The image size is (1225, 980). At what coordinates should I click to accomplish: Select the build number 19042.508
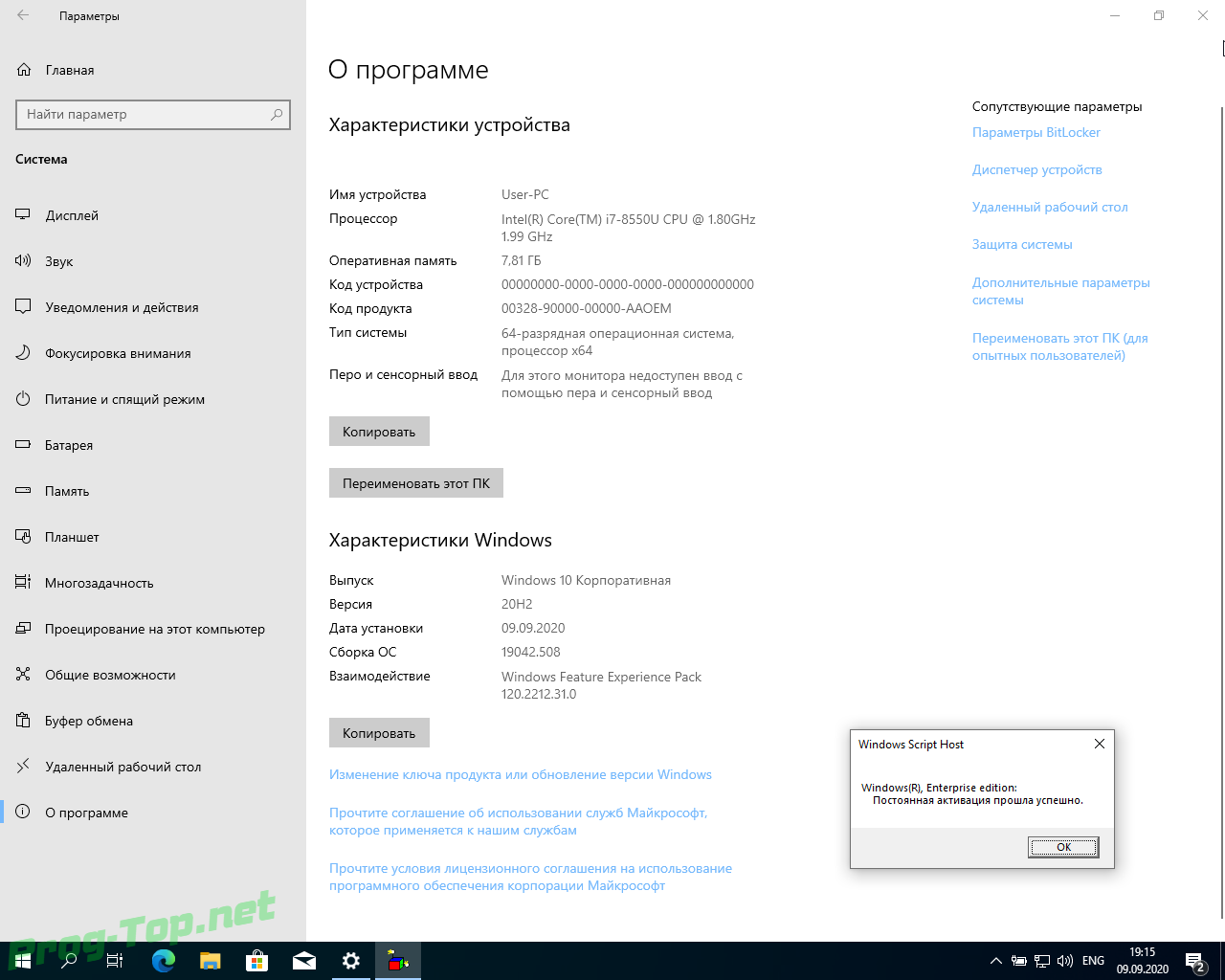(531, 652)
